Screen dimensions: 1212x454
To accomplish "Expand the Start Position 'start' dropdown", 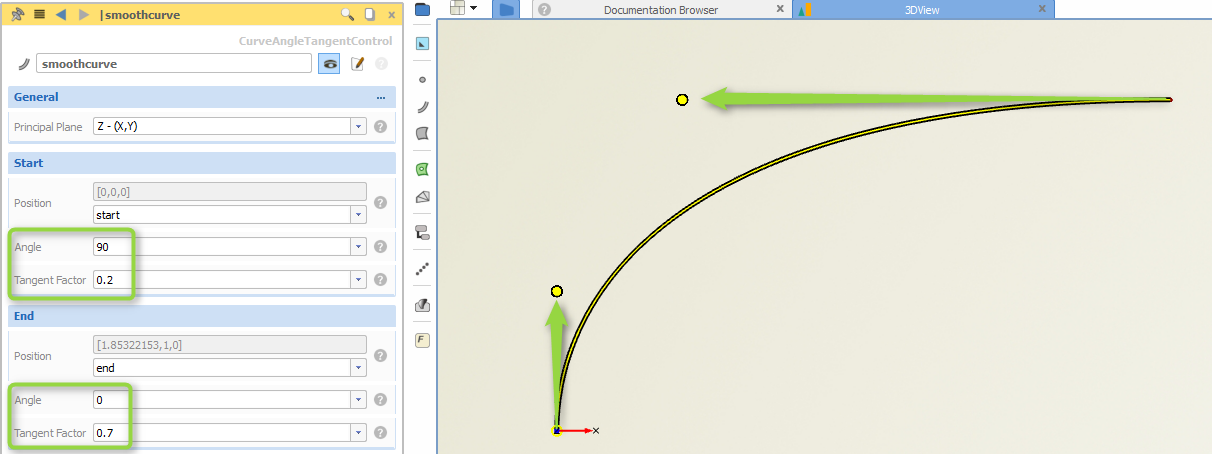I will click(x=358, y=215).
